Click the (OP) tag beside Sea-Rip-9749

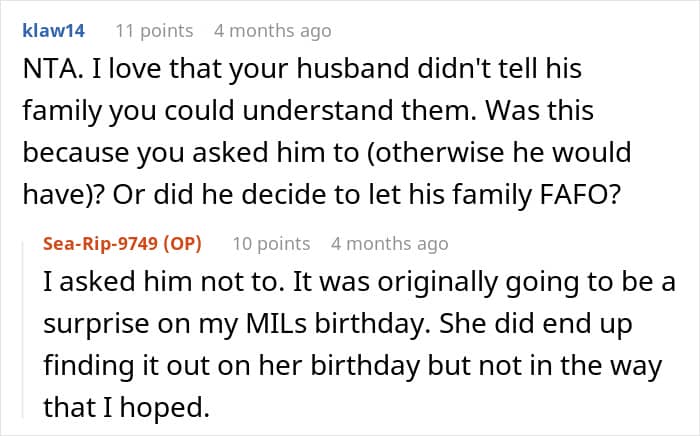click(182, 244)
